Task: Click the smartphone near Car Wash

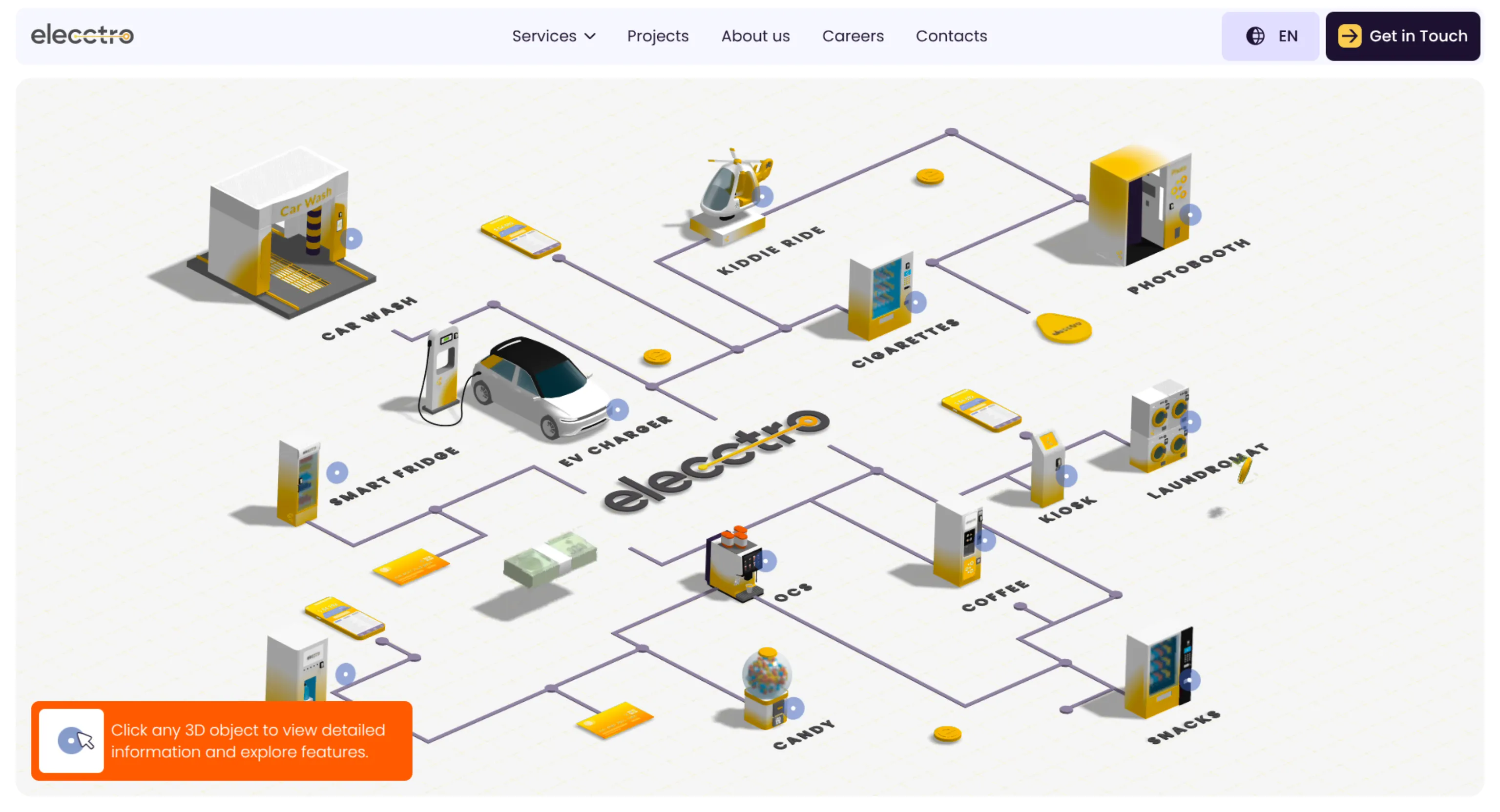Action: click(x=520, y=236)
